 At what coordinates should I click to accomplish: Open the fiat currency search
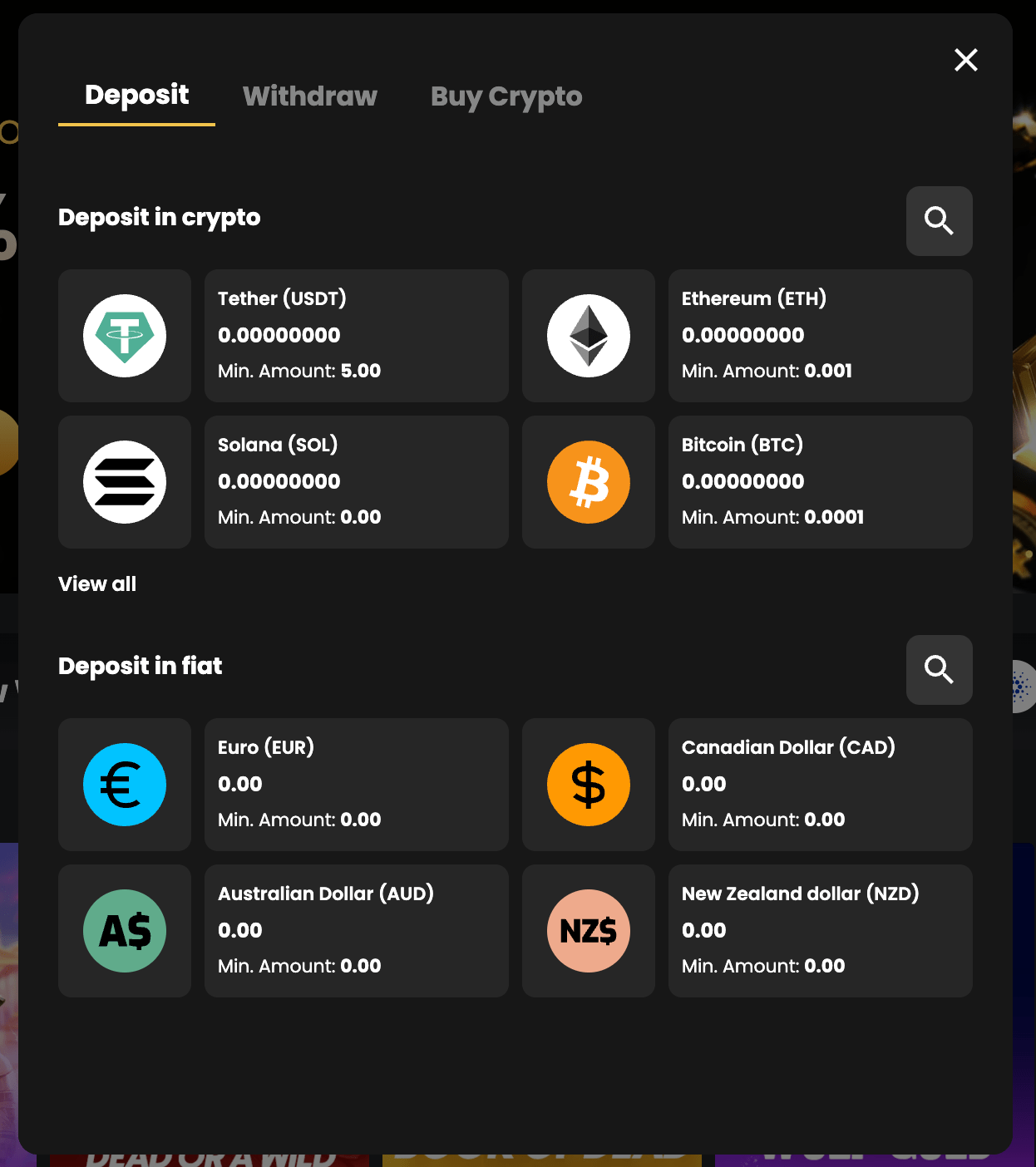pyautogui.click(x=939, y=670)
